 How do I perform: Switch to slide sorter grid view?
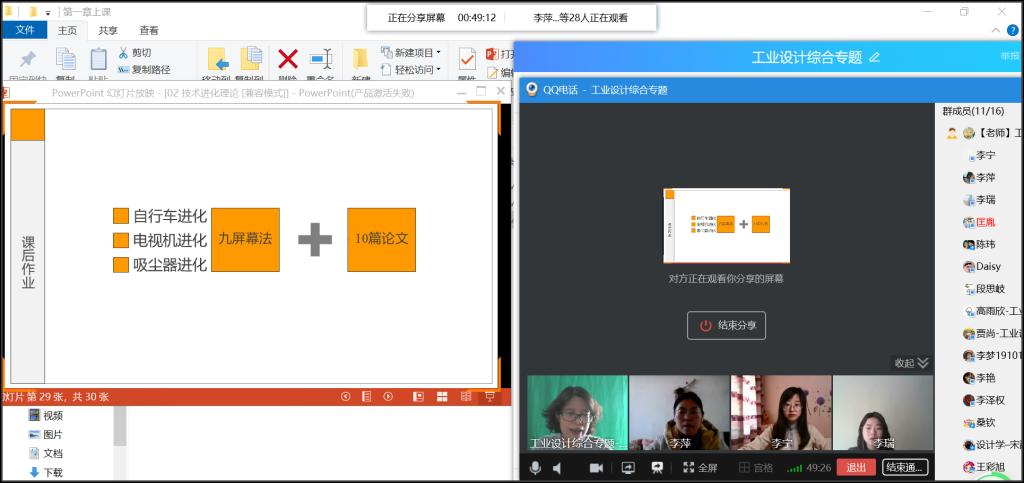pyautogui.click(x=442, y=396)
